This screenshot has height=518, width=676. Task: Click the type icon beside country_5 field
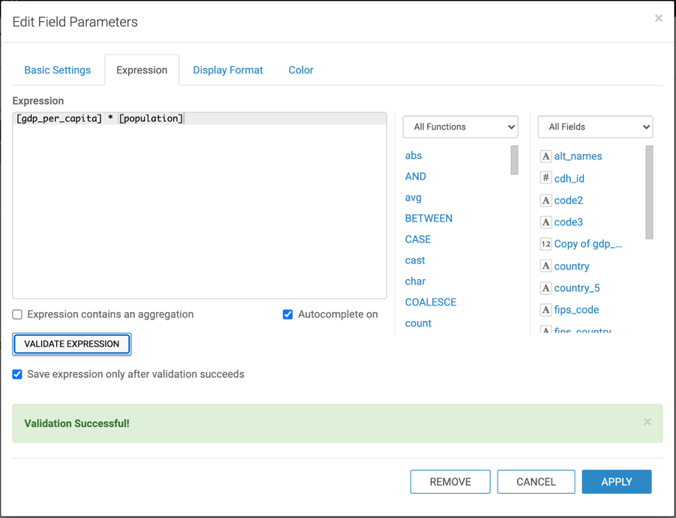545,288
